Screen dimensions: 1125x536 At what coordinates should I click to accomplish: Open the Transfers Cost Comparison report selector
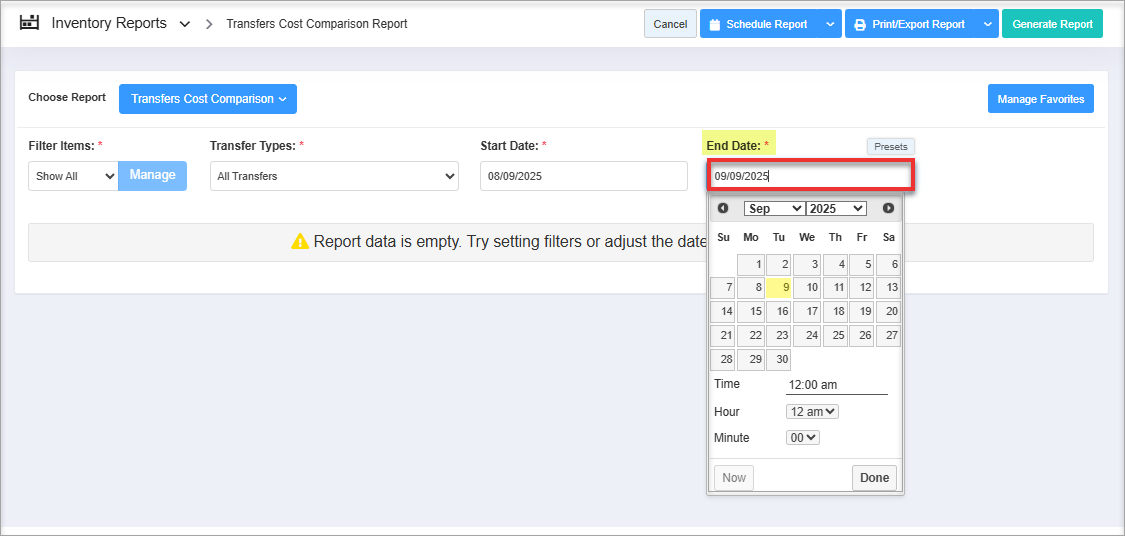coord(208,99)
